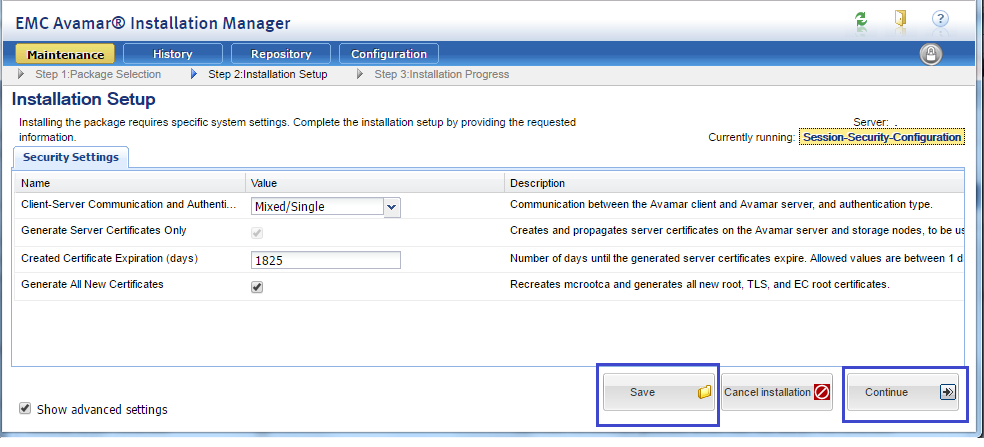This screenshot has height=447, width=984.
Task: Click the yellow logout door icon
Action: click(900, 19)
